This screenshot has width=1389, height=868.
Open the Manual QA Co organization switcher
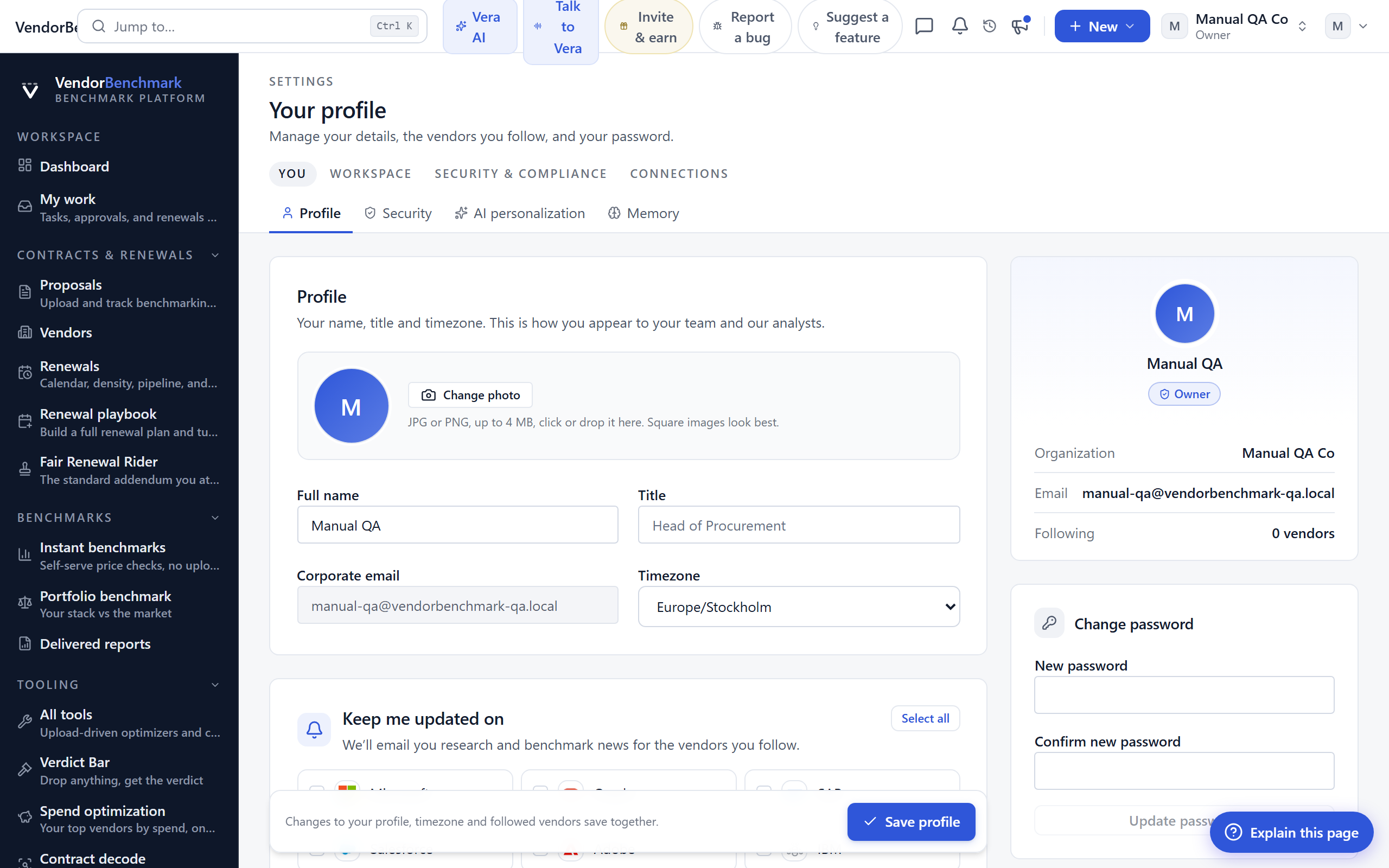1234,27
